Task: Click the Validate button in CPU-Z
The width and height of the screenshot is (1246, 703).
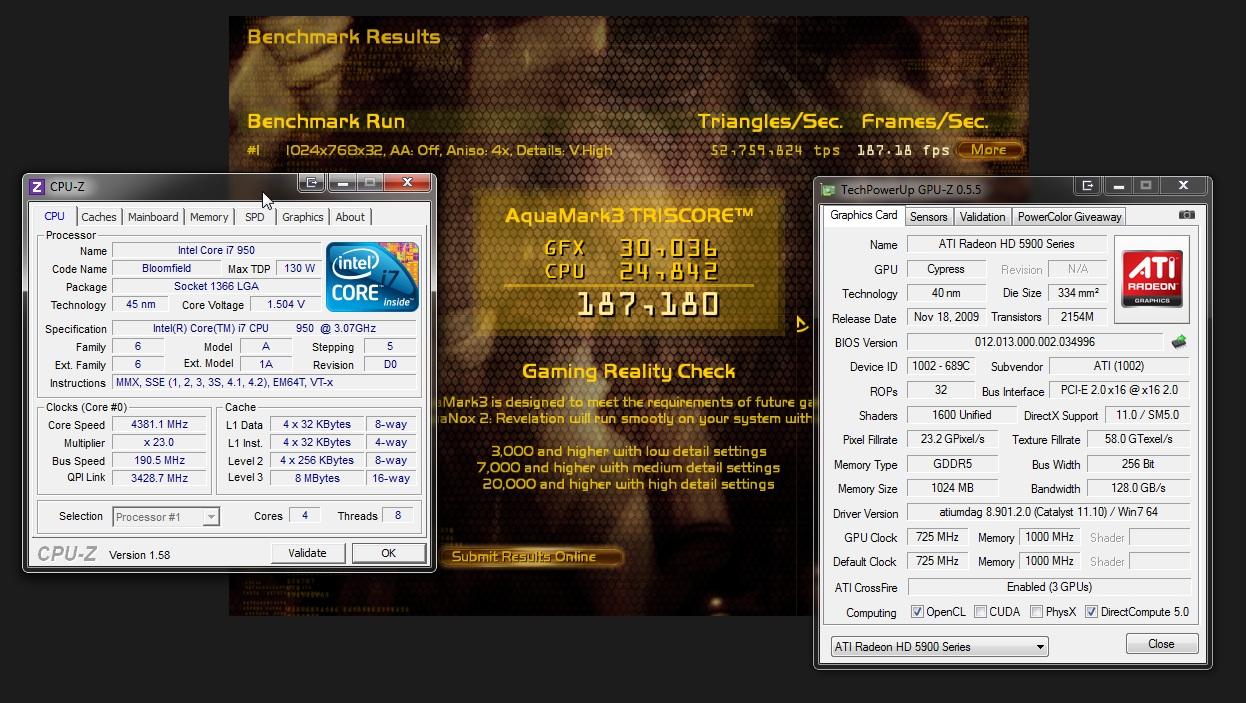Action: pyautogui.click(x=307, y=553)
